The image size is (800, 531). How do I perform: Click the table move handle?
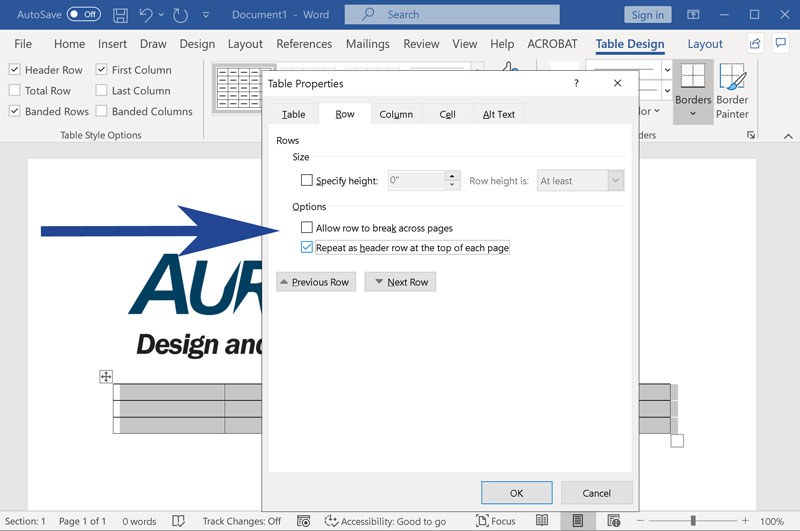point(106,377)
